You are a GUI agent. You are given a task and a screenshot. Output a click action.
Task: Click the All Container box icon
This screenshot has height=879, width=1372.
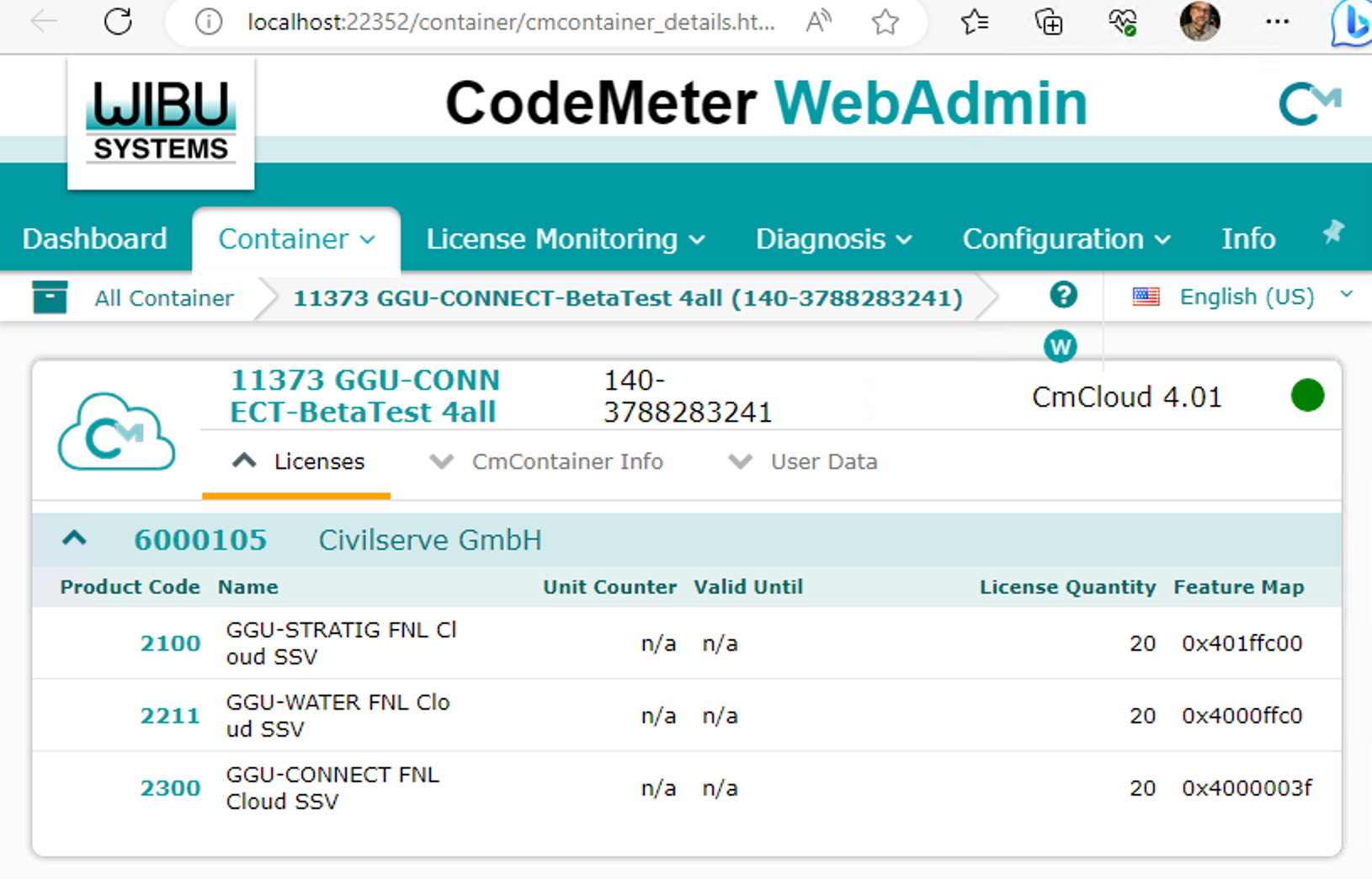click(x=50, y=298)
